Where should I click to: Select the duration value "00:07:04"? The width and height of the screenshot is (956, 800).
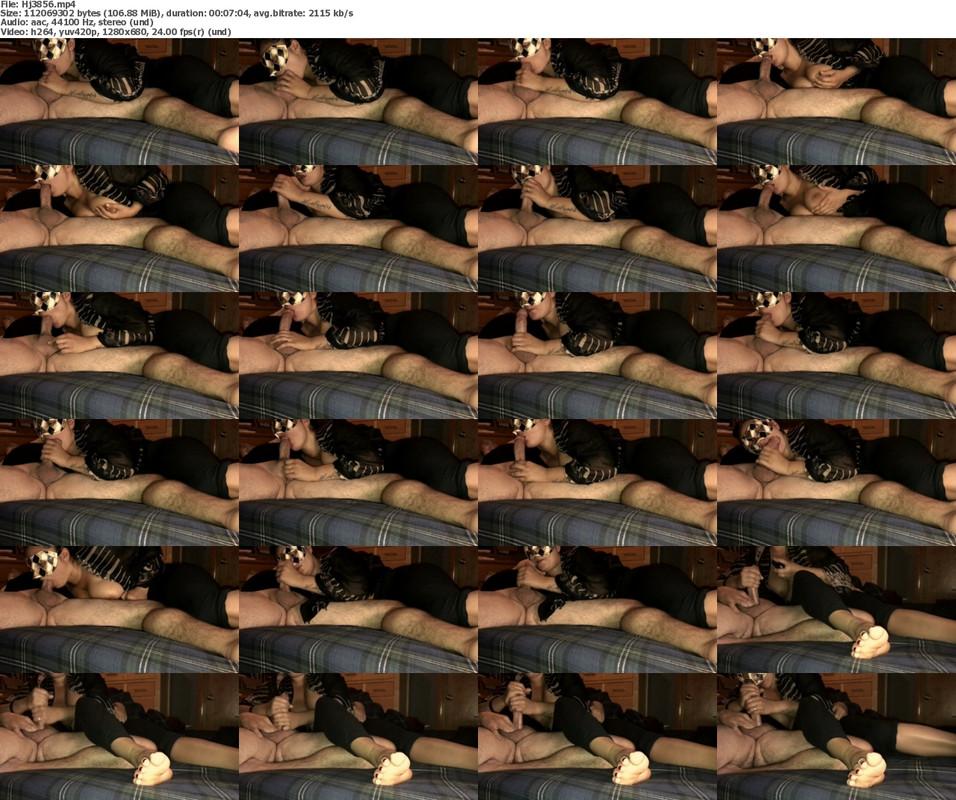click(x=227, y=13)
